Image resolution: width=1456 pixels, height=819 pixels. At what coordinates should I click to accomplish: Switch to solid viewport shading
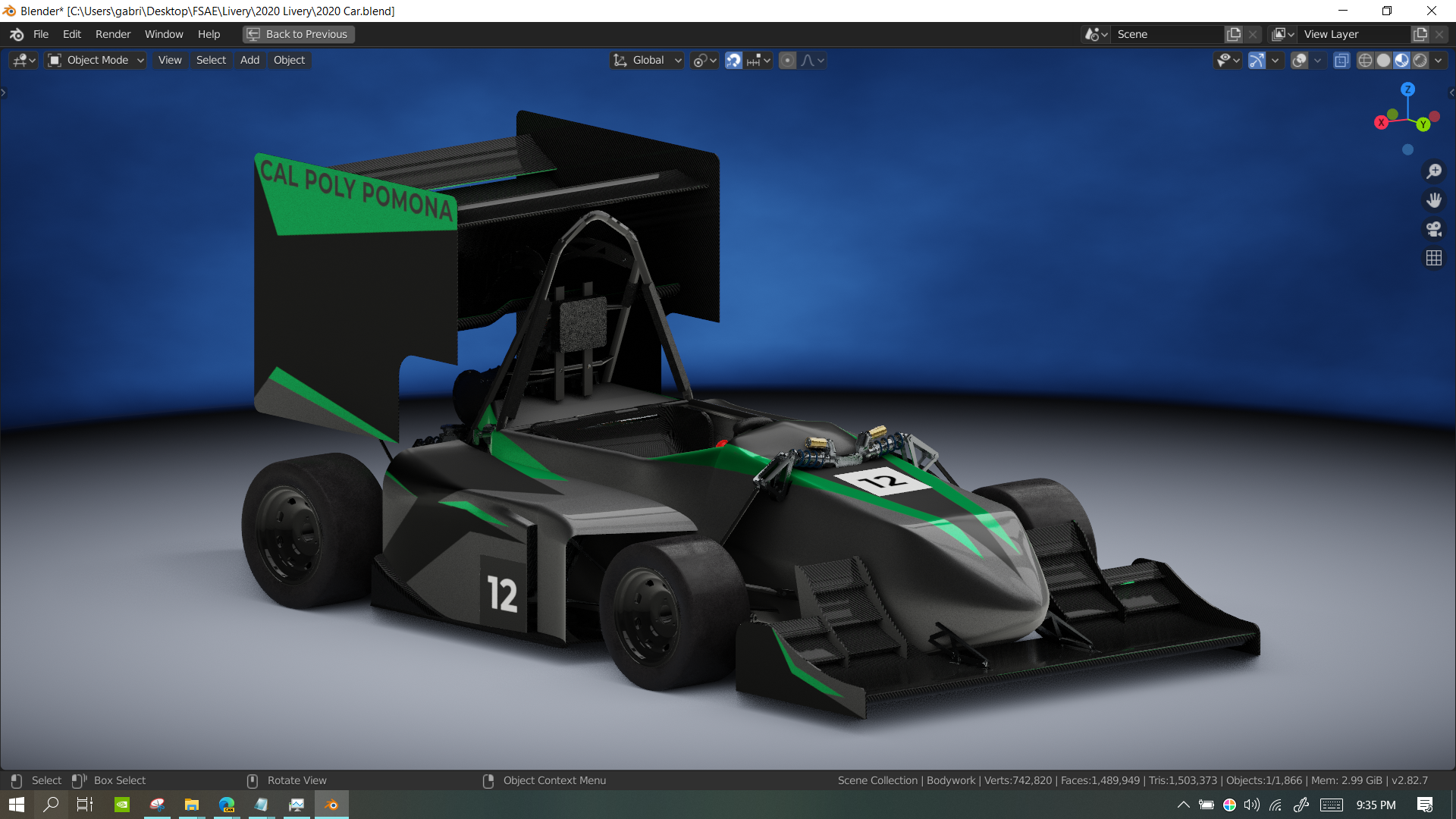tap(1383, 60)
